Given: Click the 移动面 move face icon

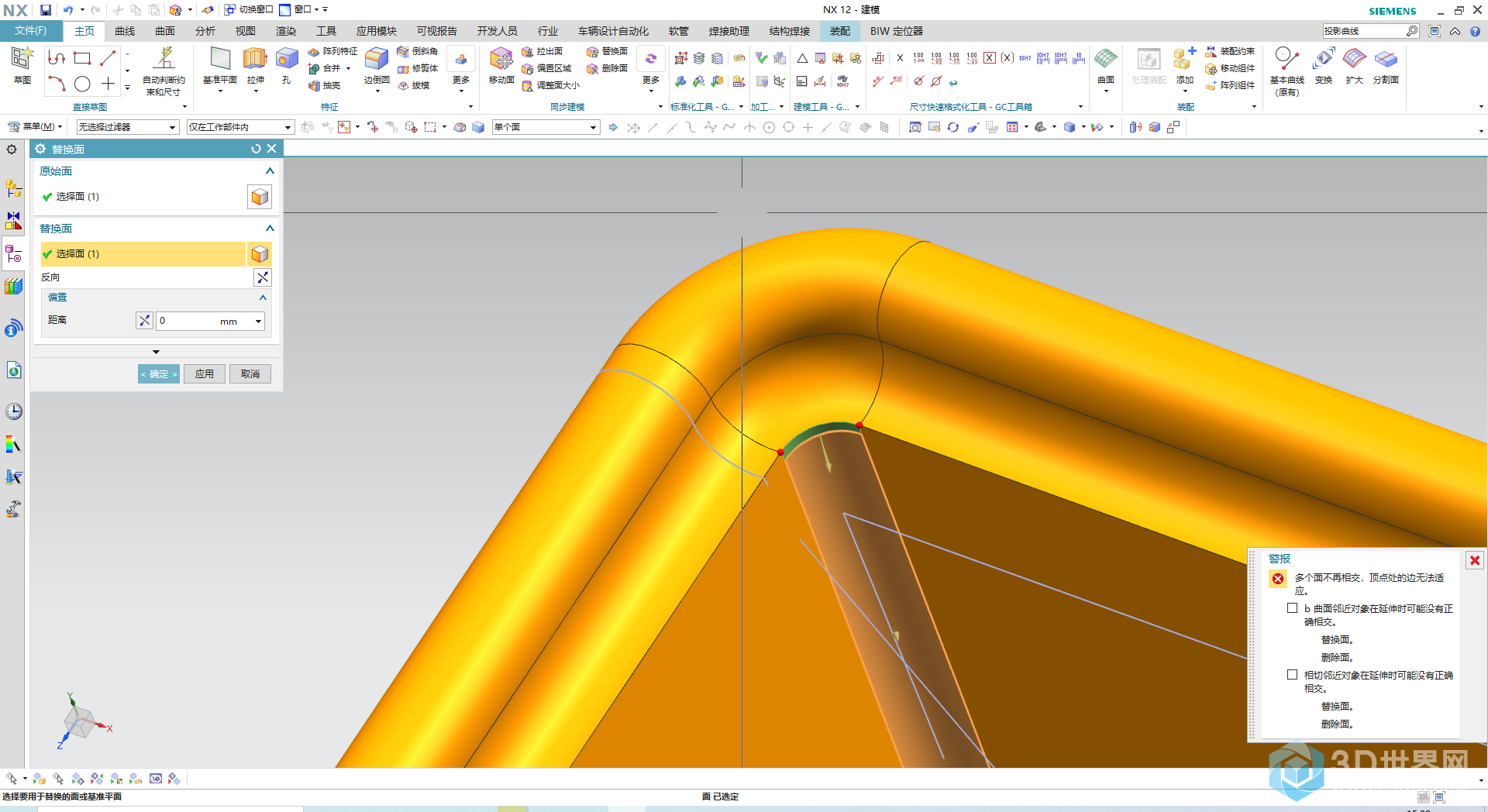Looking at the screenshot, I should click(x=501, y=59).
